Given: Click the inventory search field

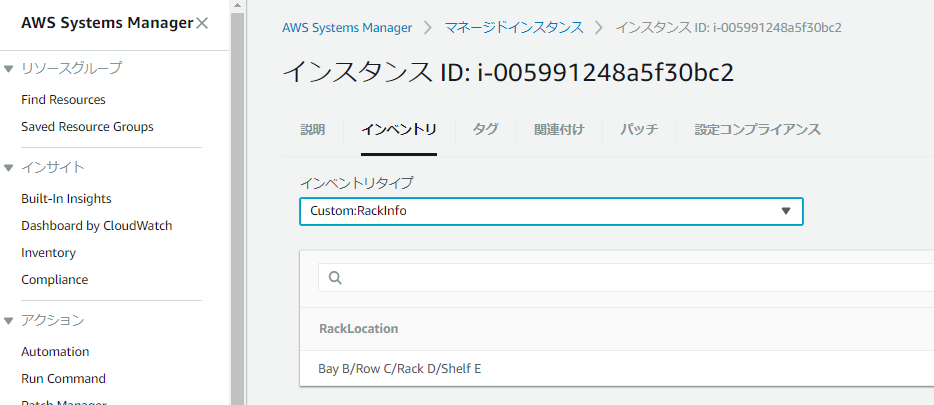Looking at the screenshot, I should coord(626,278).
